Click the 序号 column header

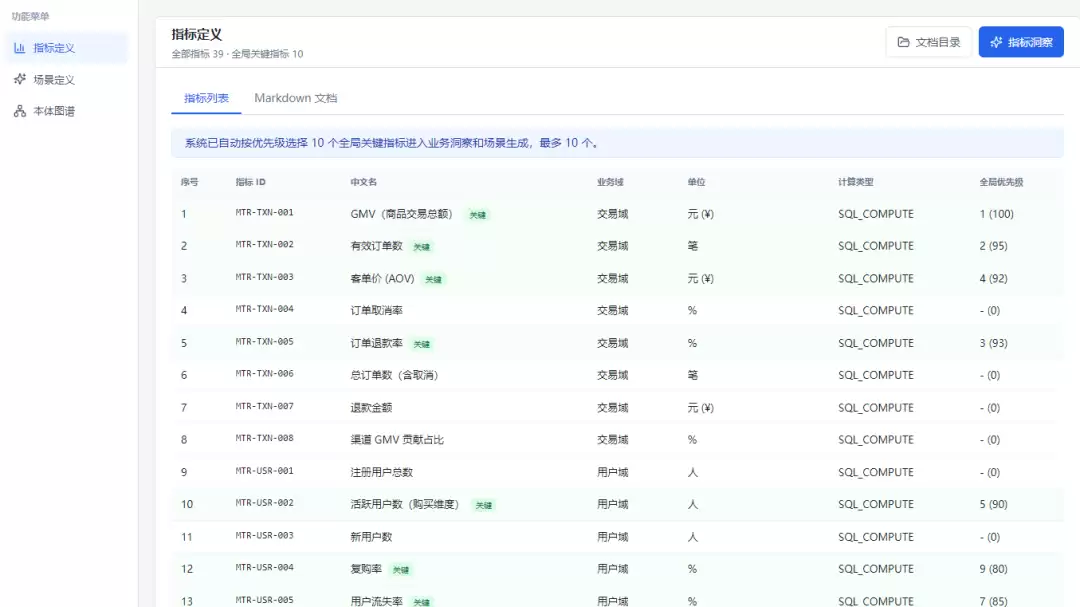click(189, 182)
